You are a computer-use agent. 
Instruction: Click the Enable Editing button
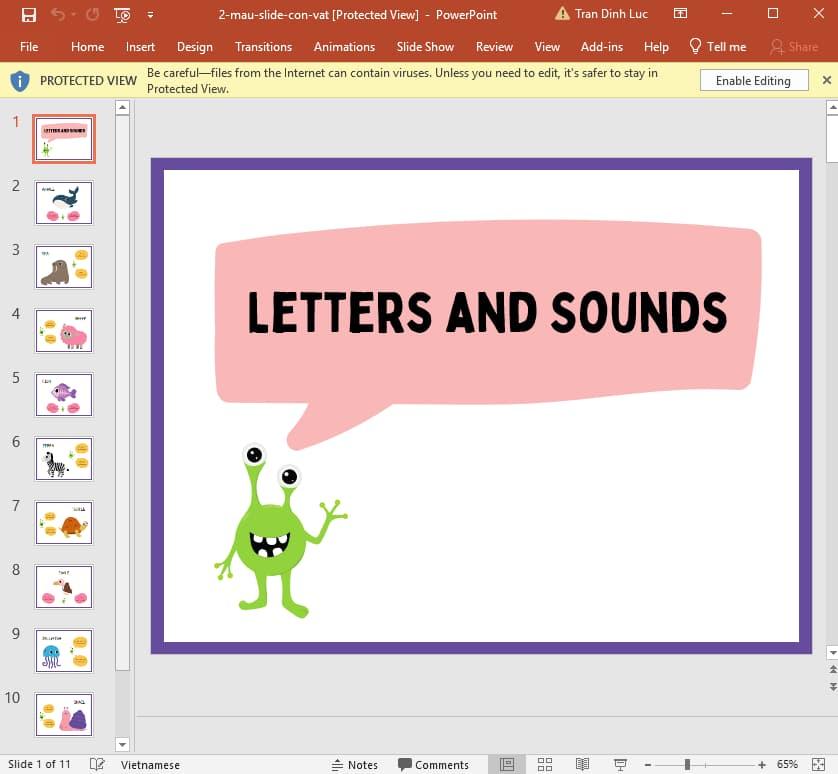pyautogui.click(x=753, y=81)
